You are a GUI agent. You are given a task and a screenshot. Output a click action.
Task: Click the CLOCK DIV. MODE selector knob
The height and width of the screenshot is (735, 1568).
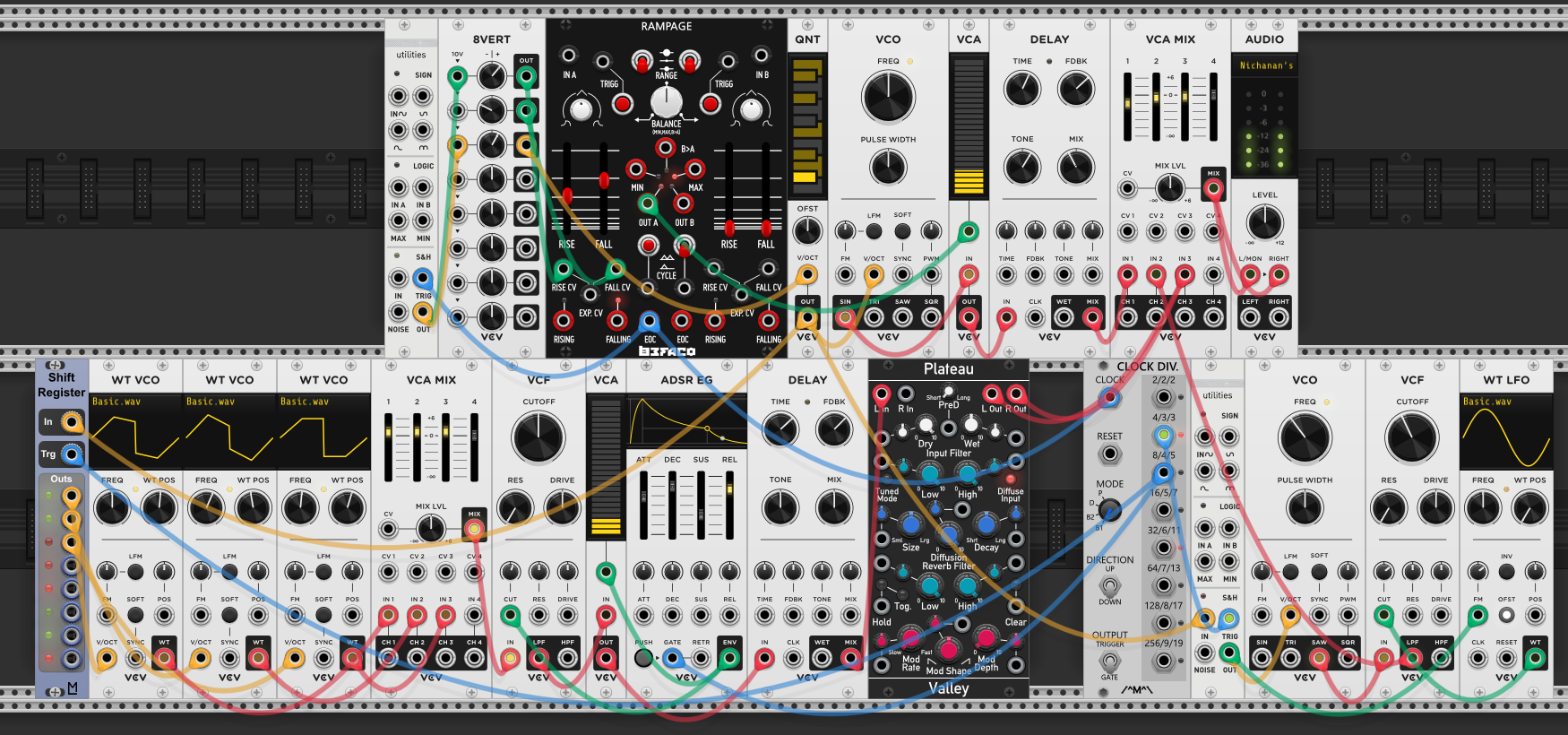[1109, 511]
